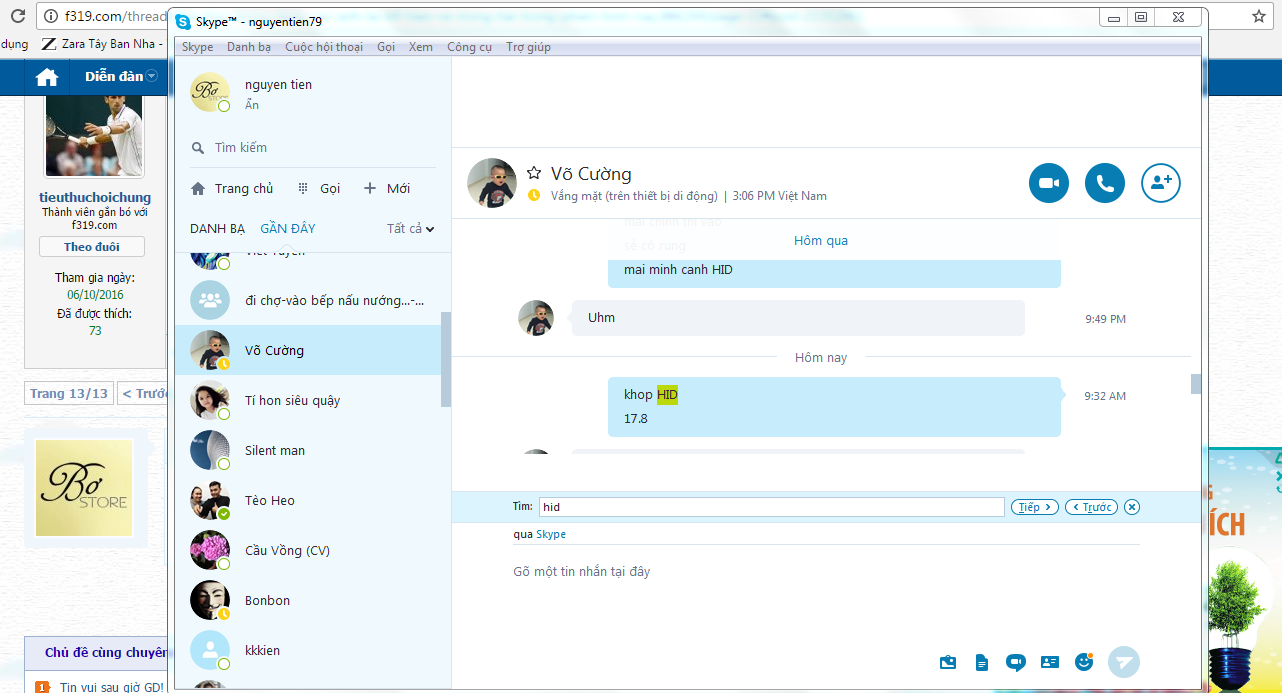Viewport: 1282px width, 693px height.
Task: Click the 17.8 message text
Action: coord(636,419)
